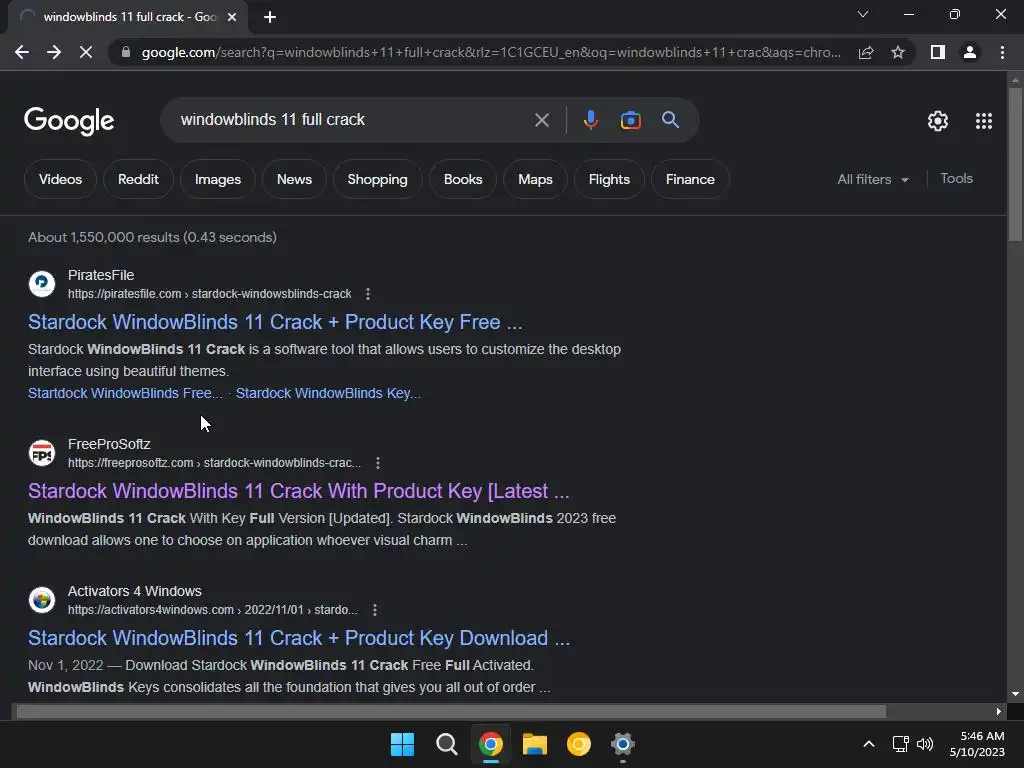Filter results by Reddit
This screenshot has width=1024, height=768.
pyautogui.click(x=138, y=179)
